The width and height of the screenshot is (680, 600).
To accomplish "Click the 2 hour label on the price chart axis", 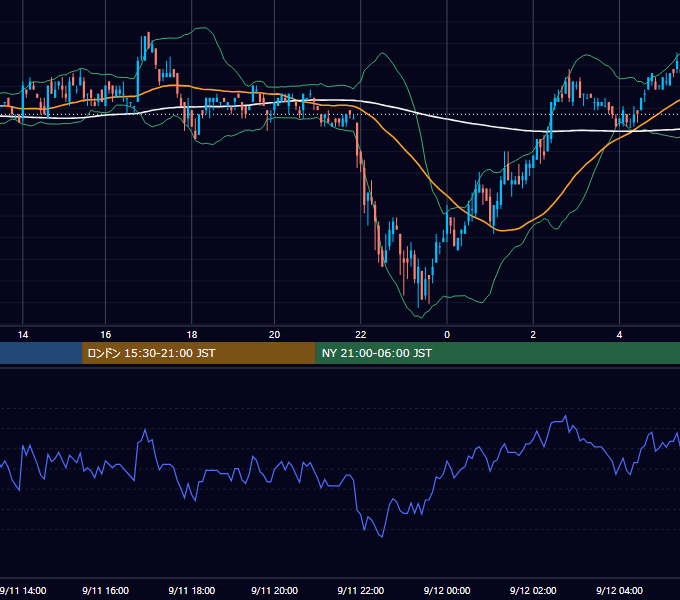I will pyautogui.click(x=533, y=335).
